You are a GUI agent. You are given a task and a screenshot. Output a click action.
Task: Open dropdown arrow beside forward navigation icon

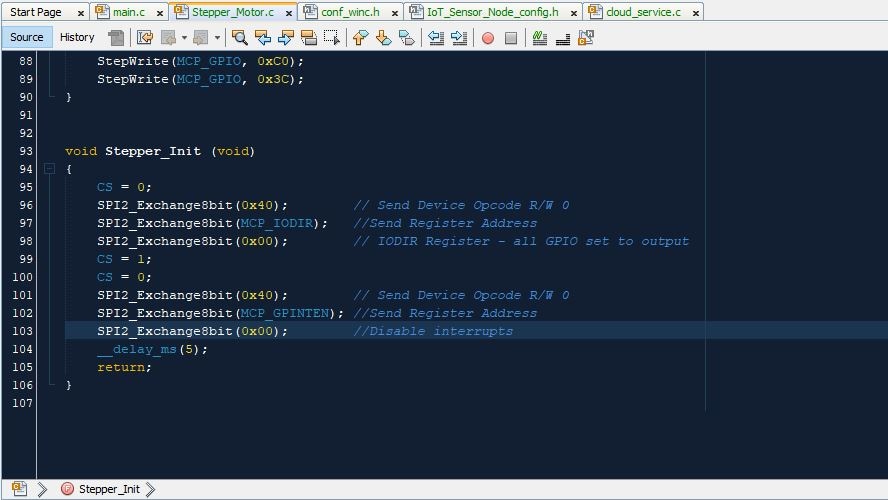click(217, 38)
